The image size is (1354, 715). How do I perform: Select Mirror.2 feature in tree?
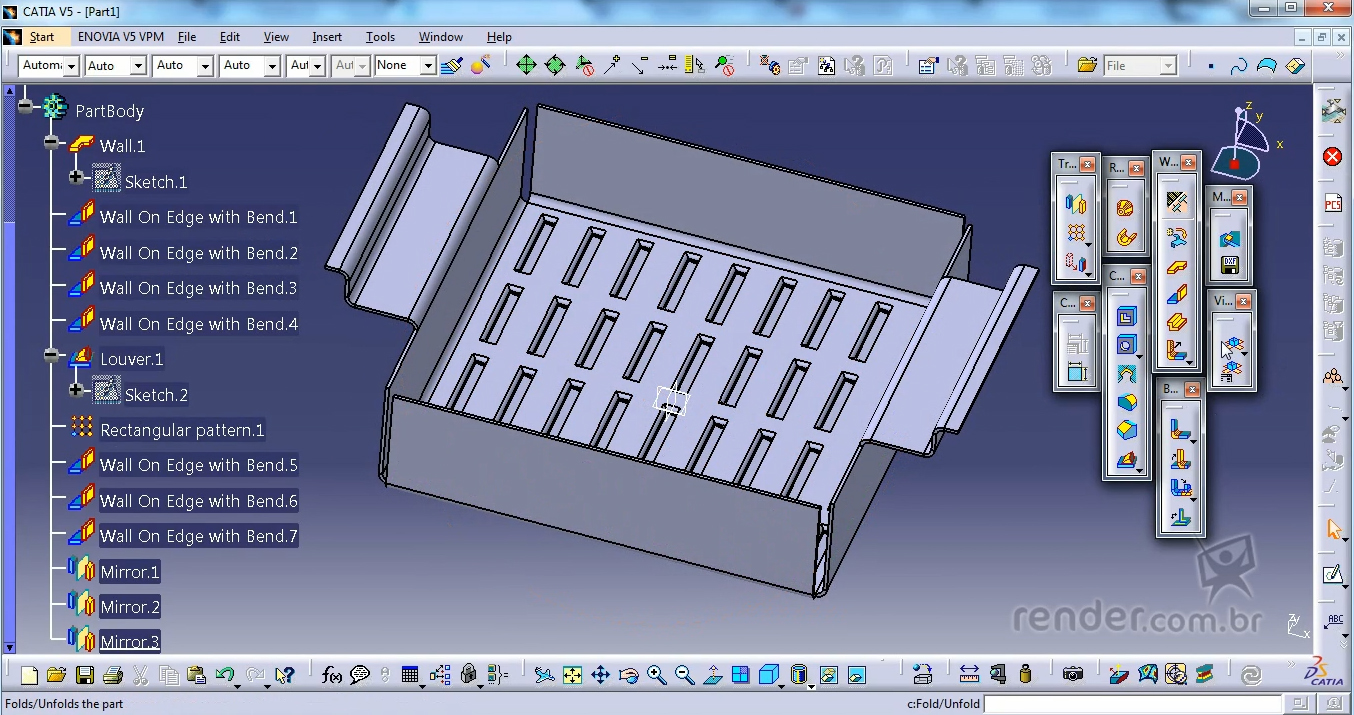[130, 607]
